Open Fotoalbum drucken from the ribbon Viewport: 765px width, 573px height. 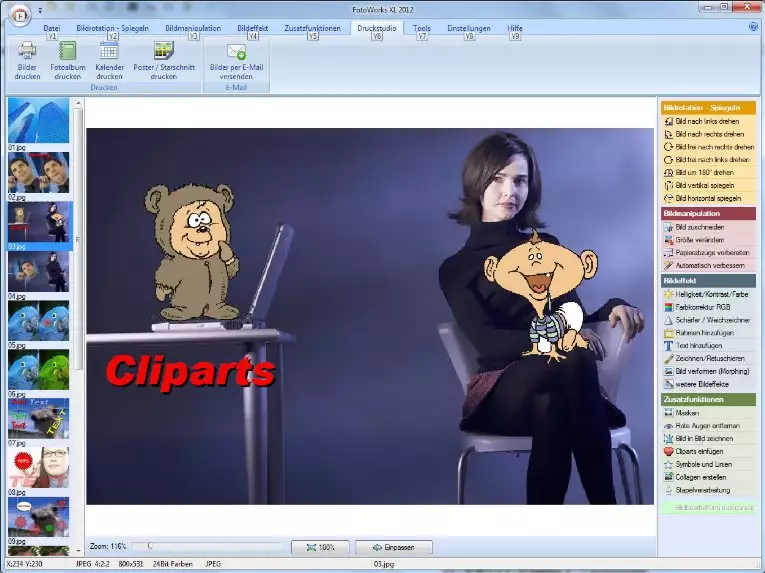[x=68, y=52]
